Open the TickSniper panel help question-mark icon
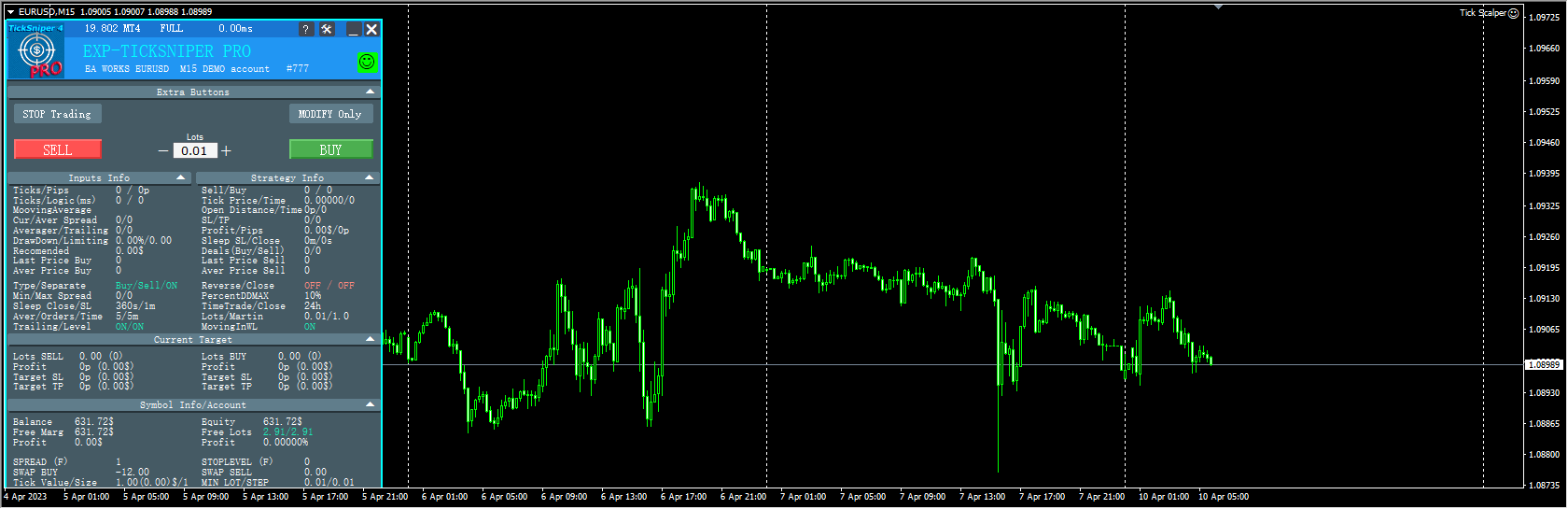The image size is (1568, 509). click(x=306, y=30)
